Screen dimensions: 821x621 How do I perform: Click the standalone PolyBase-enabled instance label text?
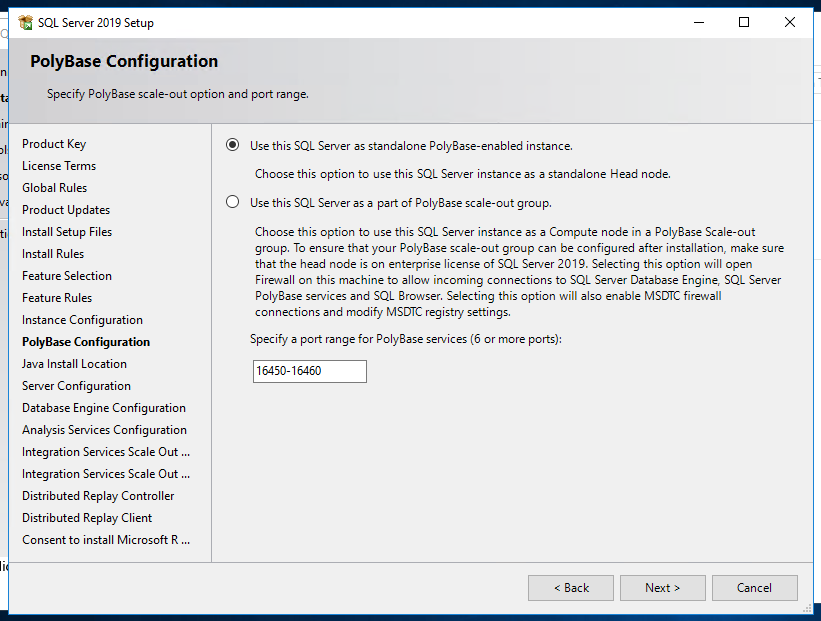coord(411,146)
